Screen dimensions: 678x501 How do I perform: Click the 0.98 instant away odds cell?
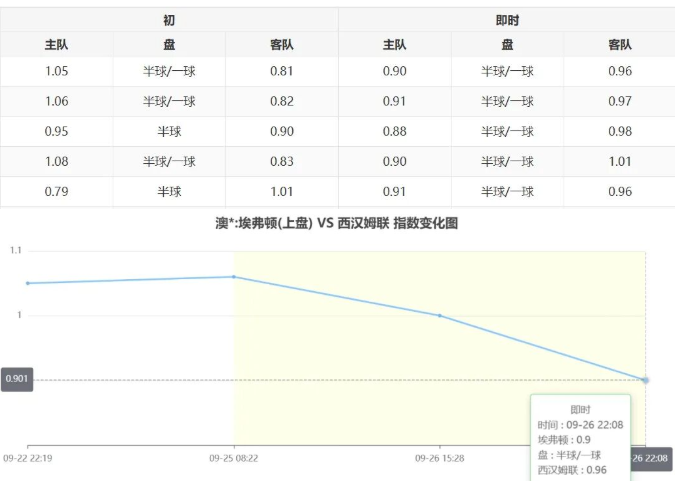click(620, 131)
